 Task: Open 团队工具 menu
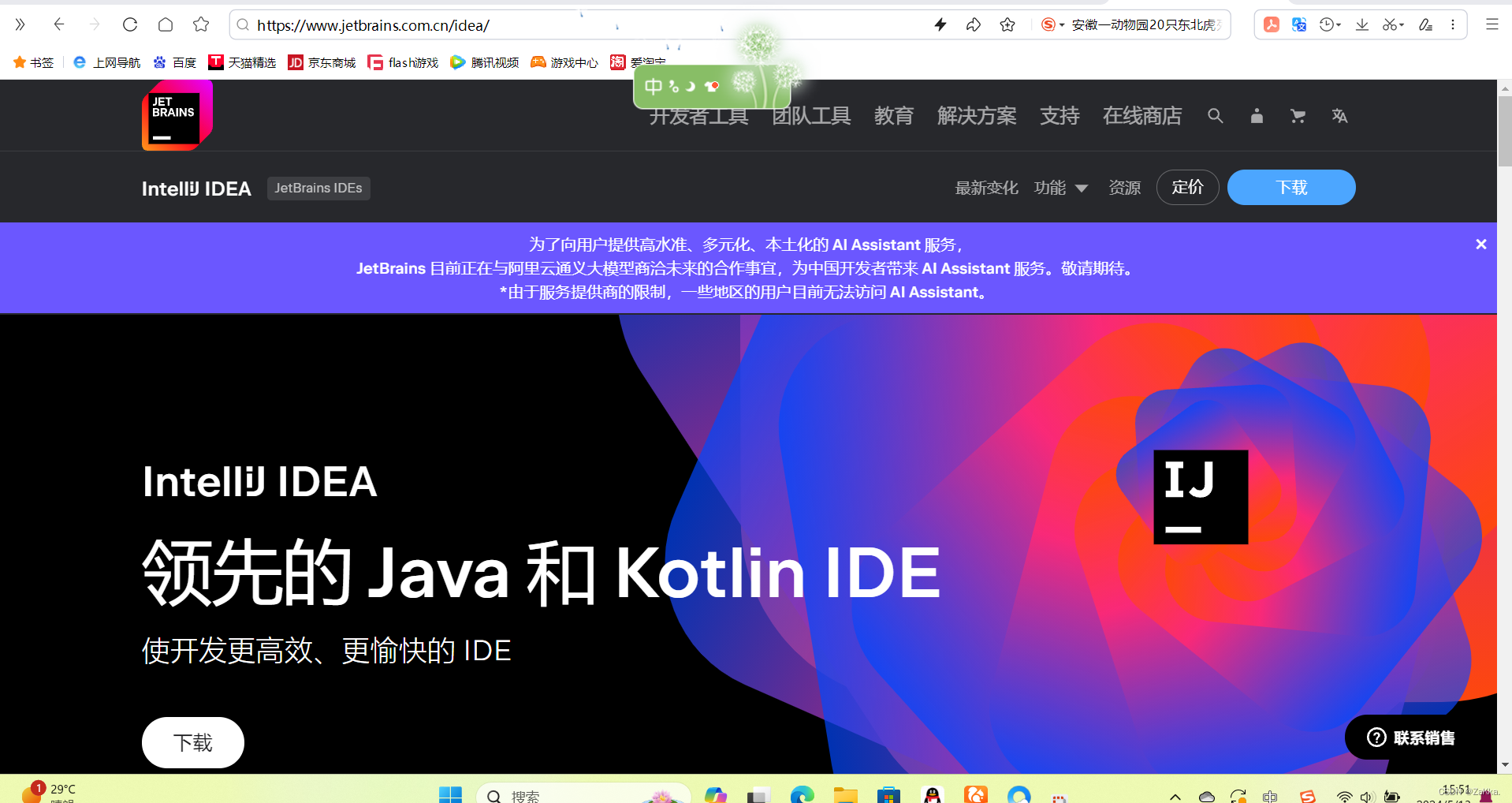811,116
